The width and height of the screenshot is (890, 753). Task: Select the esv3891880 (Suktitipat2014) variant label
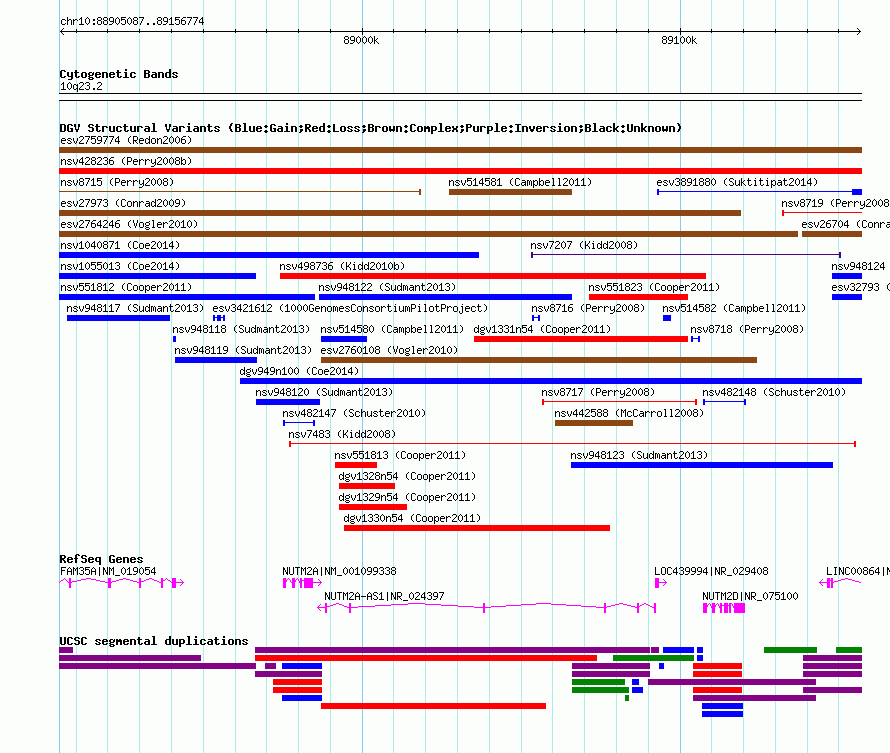pyautogui.click(x=737, y=182)
